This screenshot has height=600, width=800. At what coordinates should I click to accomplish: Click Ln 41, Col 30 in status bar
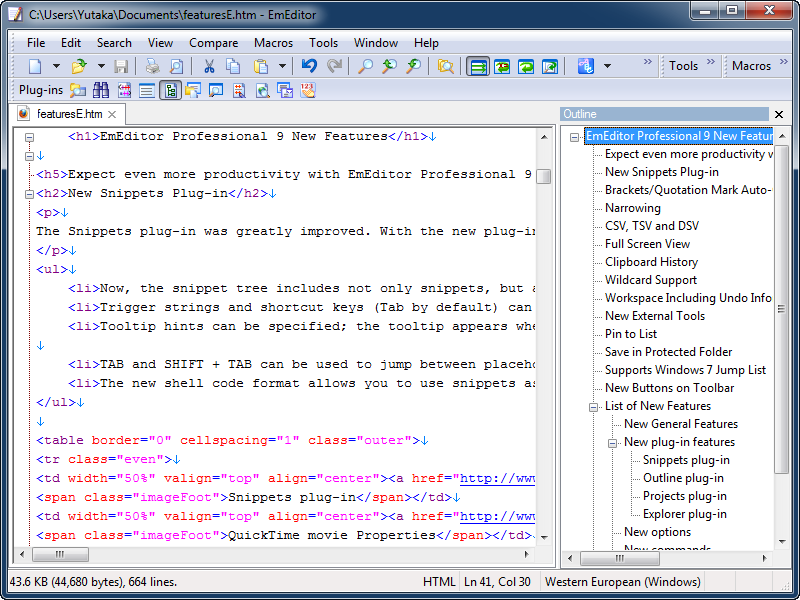[497, 582]
